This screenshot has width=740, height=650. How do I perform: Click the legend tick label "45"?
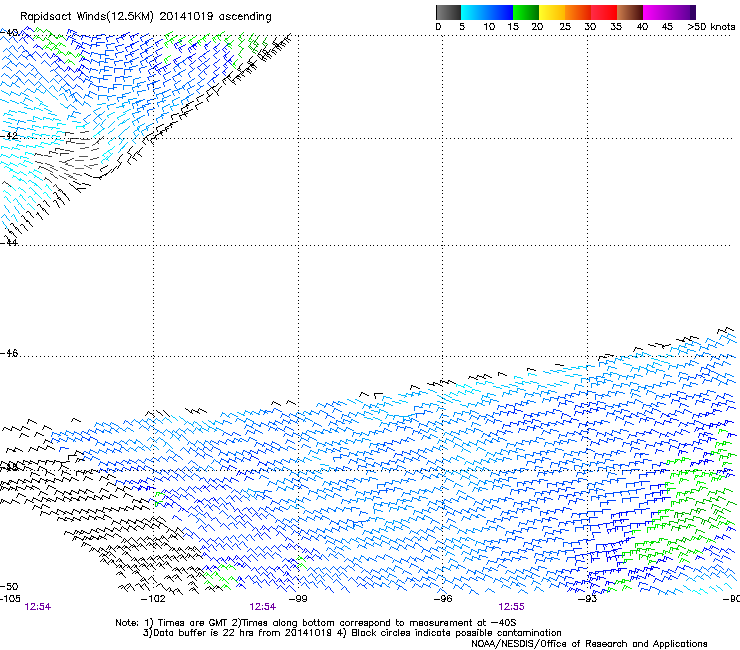pyautogui.click(x=667, y=27)
